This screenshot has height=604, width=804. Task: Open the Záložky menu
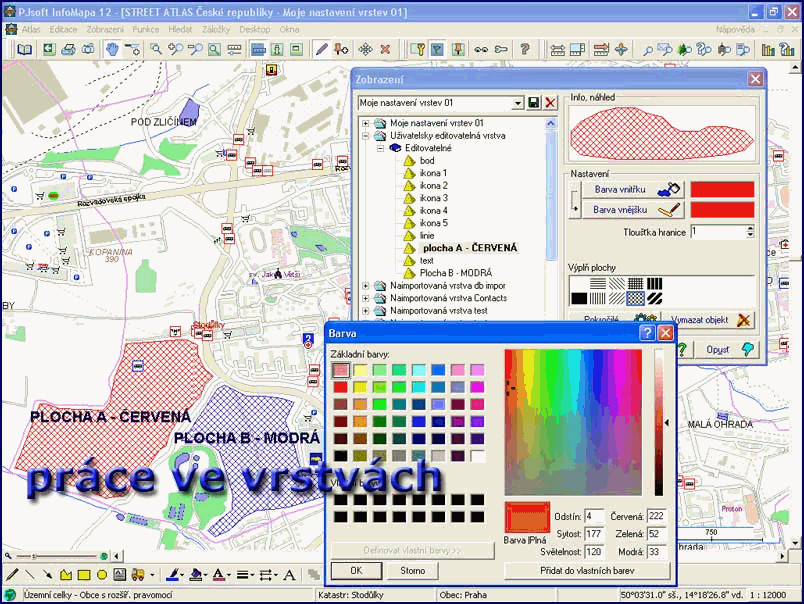(216, 30)
